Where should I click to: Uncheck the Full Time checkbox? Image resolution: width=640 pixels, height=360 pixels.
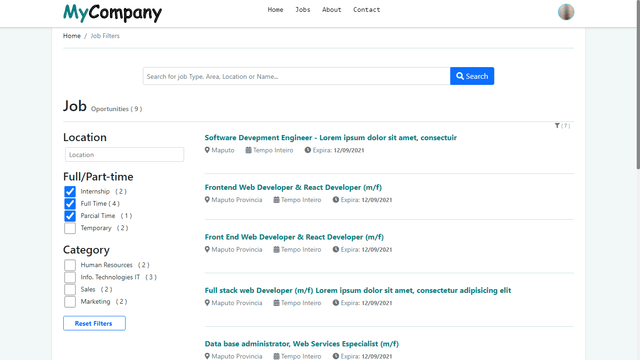[70, 204]
